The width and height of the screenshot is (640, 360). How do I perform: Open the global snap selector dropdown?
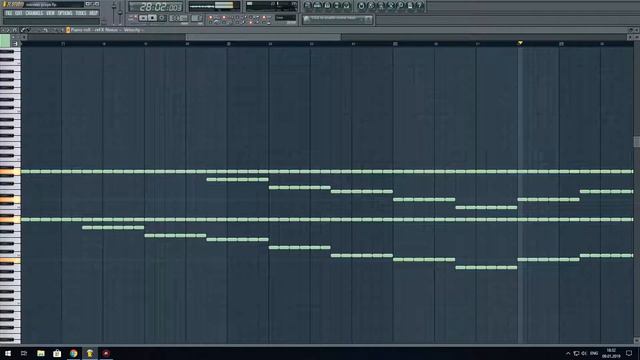(x=285, y=18)
